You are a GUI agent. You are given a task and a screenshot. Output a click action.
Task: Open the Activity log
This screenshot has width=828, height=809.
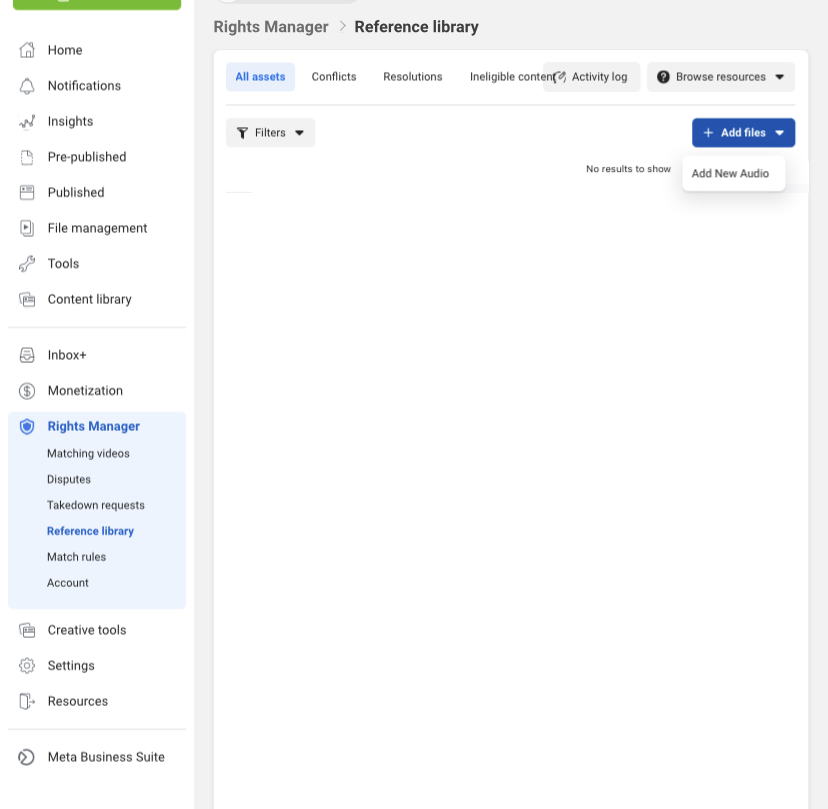592,77
